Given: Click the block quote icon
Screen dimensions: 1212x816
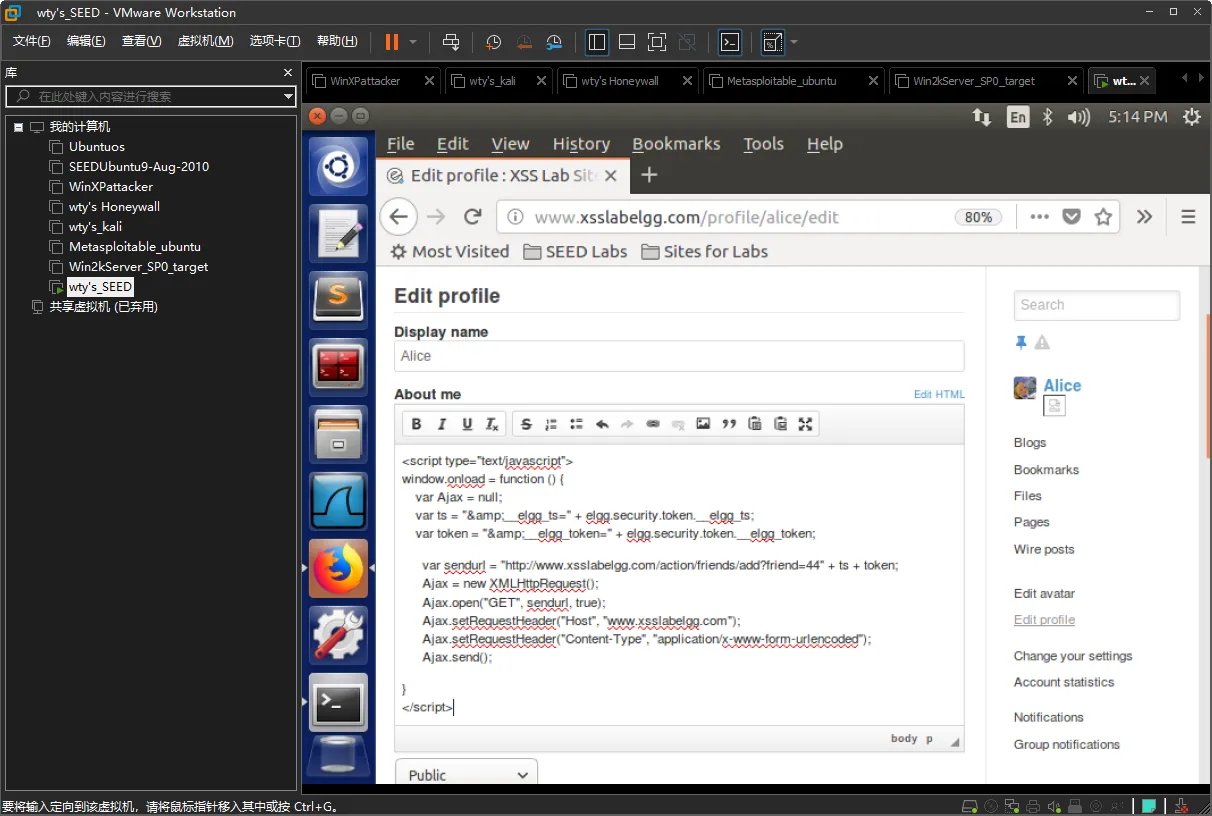Looking at the screenshot, I should (729, 424).
